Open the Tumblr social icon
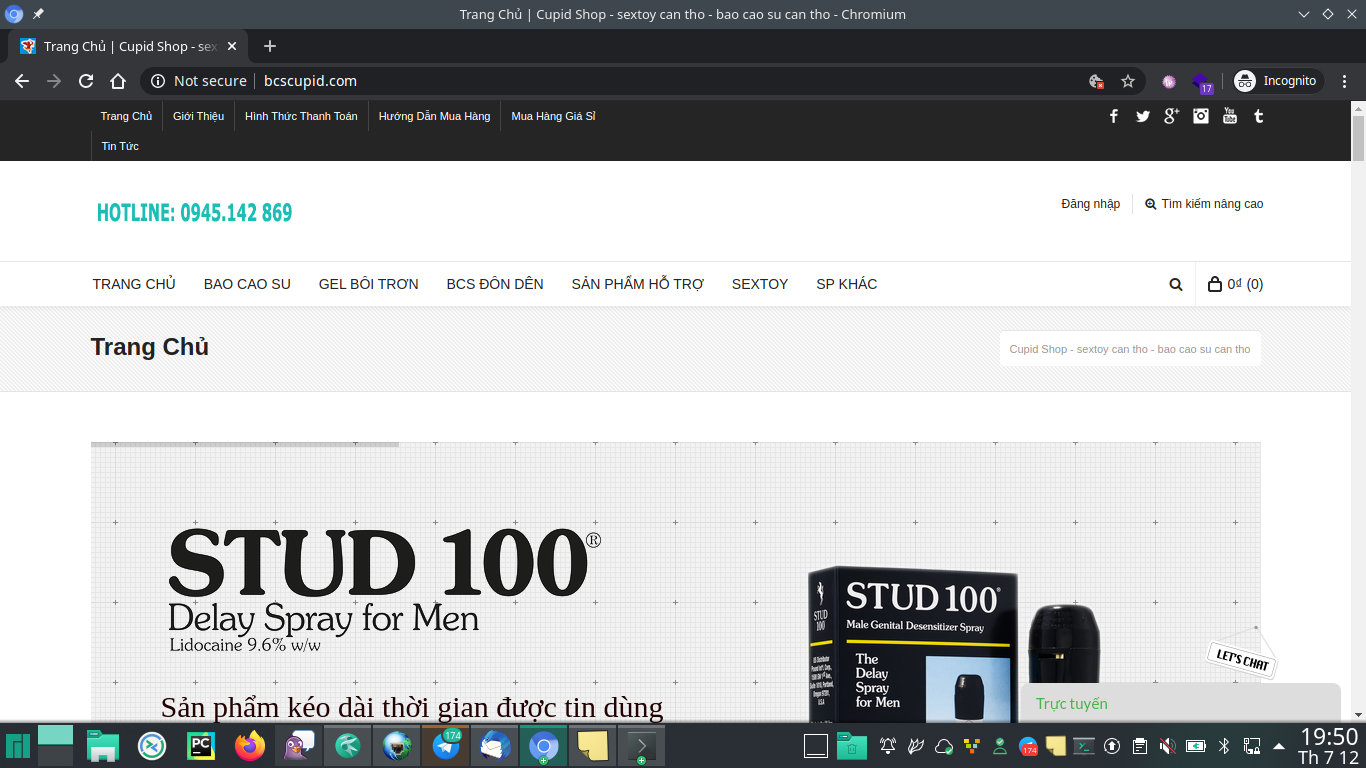The width and height of the screenshot is (1366, 768). tap(1259, 116)
